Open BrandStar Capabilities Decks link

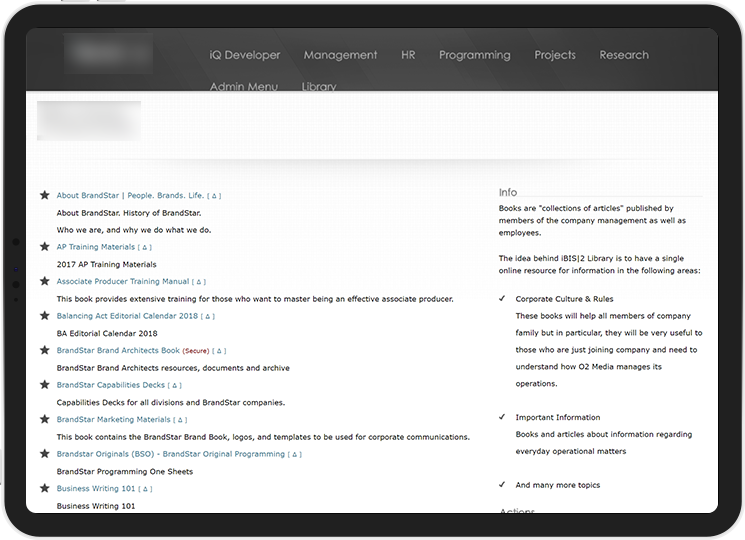[110, 385]
